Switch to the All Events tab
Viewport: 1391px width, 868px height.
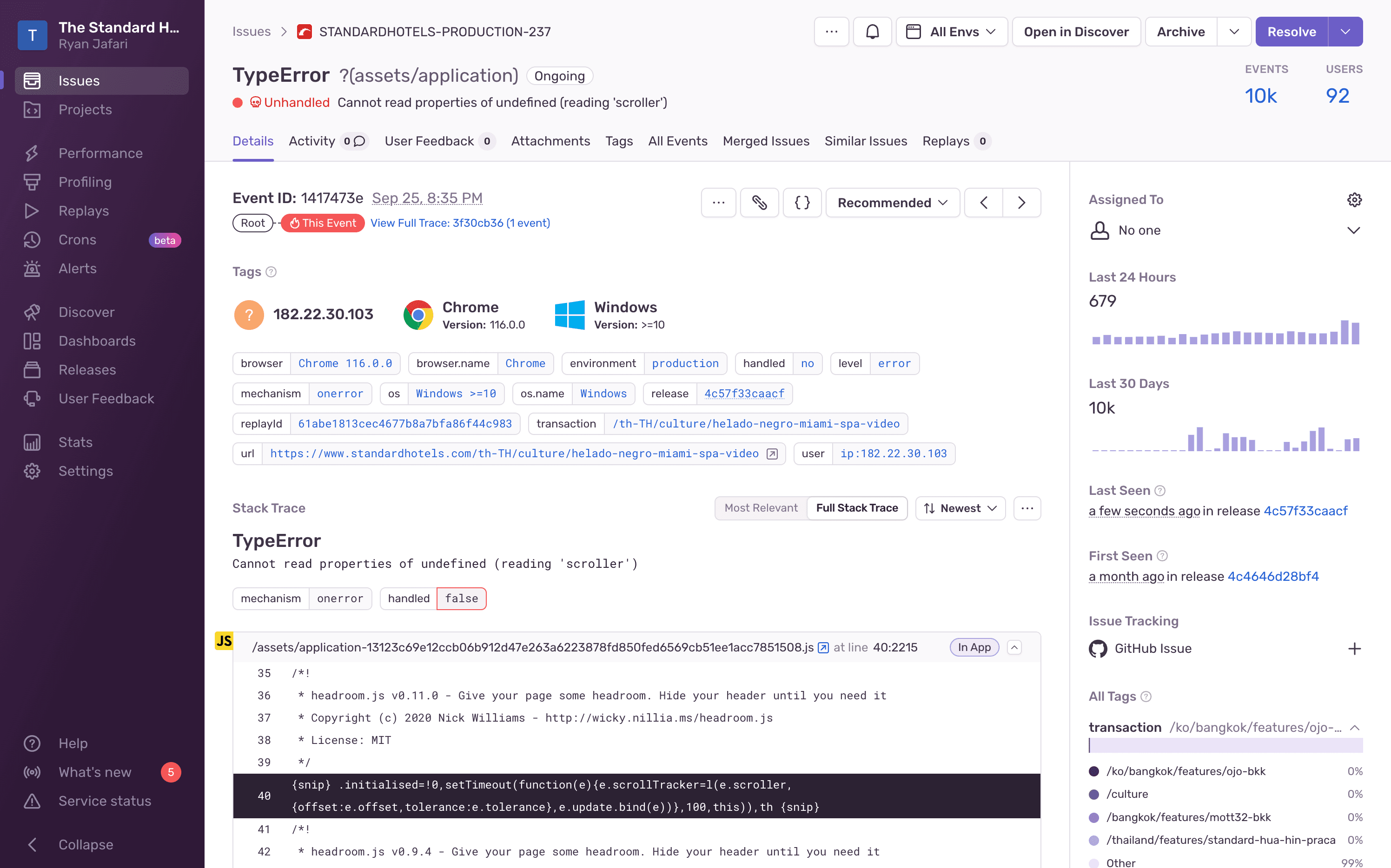678,141
